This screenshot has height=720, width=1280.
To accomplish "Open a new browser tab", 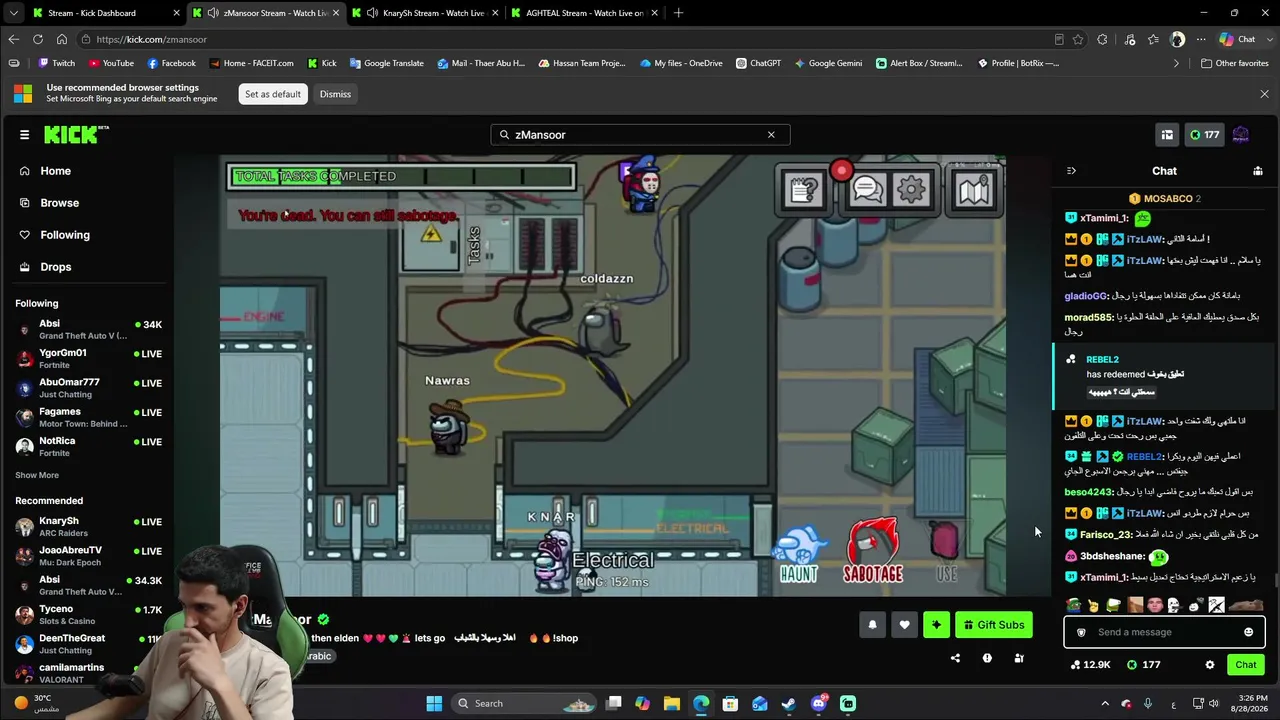I will click(678, 13).
